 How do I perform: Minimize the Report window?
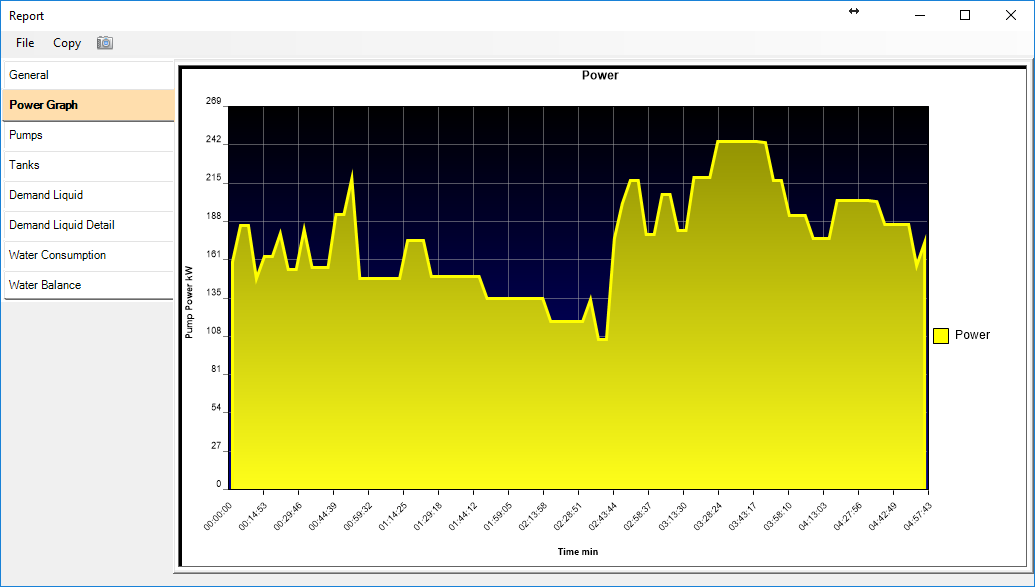pos(919,15)
